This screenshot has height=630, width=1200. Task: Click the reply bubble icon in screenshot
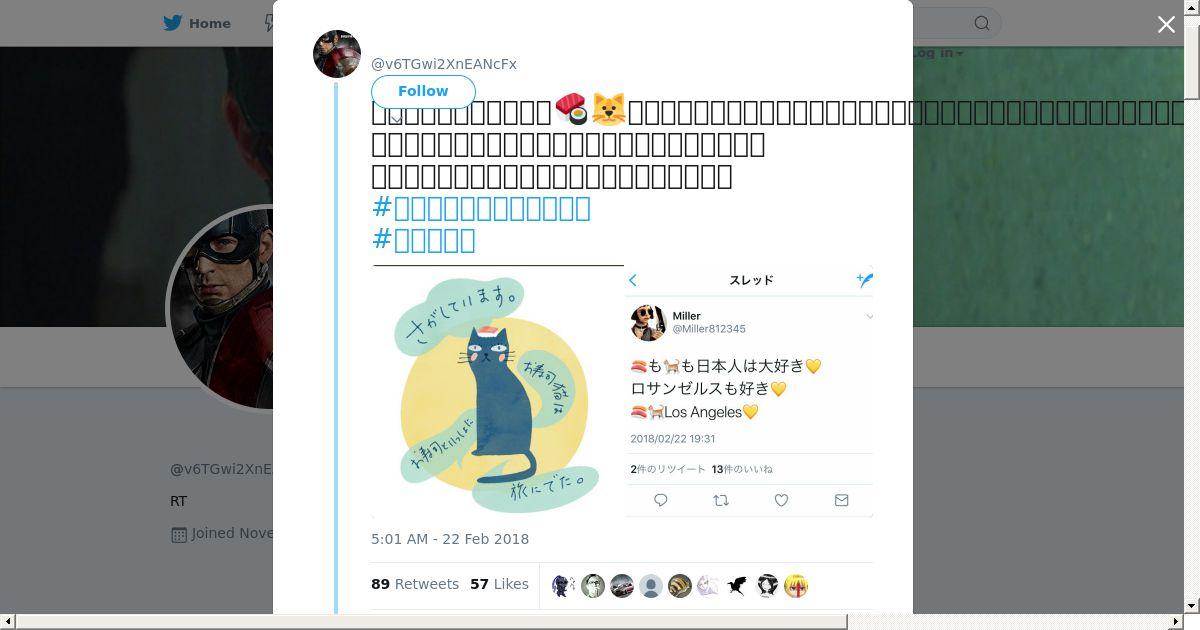coord(661,500)
